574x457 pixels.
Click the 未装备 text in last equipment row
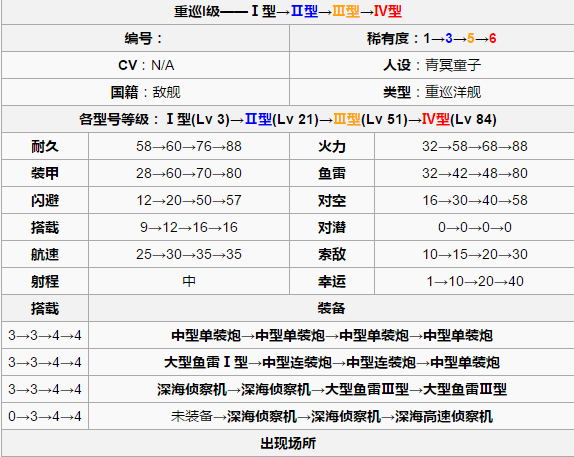(192, 417)
